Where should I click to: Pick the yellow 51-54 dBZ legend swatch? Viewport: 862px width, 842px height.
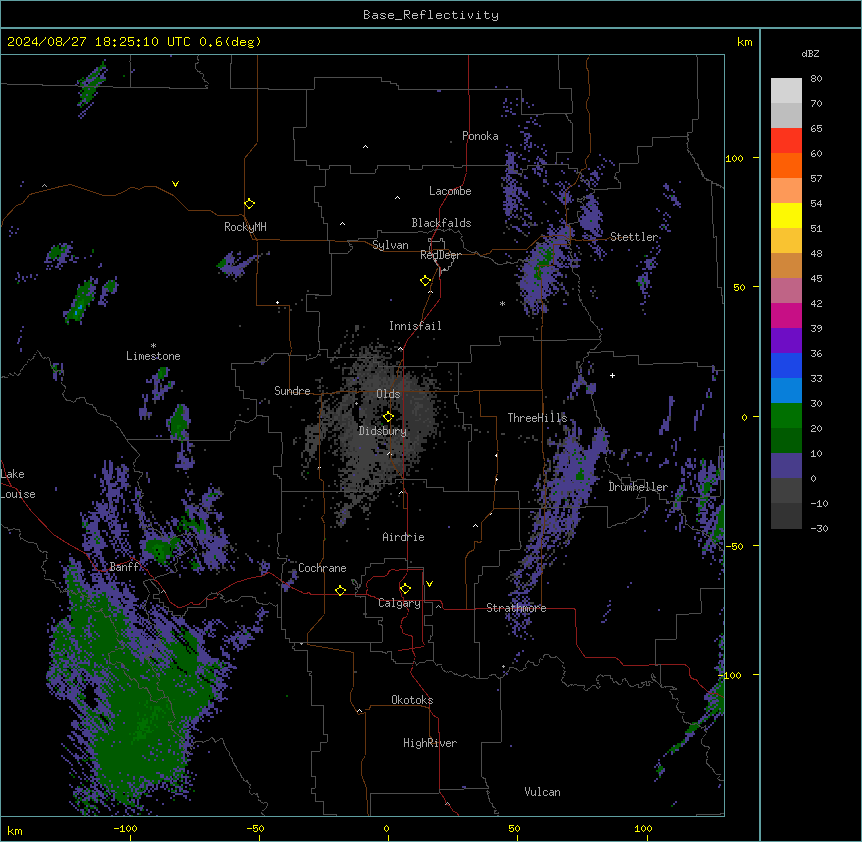coord(786,215)
